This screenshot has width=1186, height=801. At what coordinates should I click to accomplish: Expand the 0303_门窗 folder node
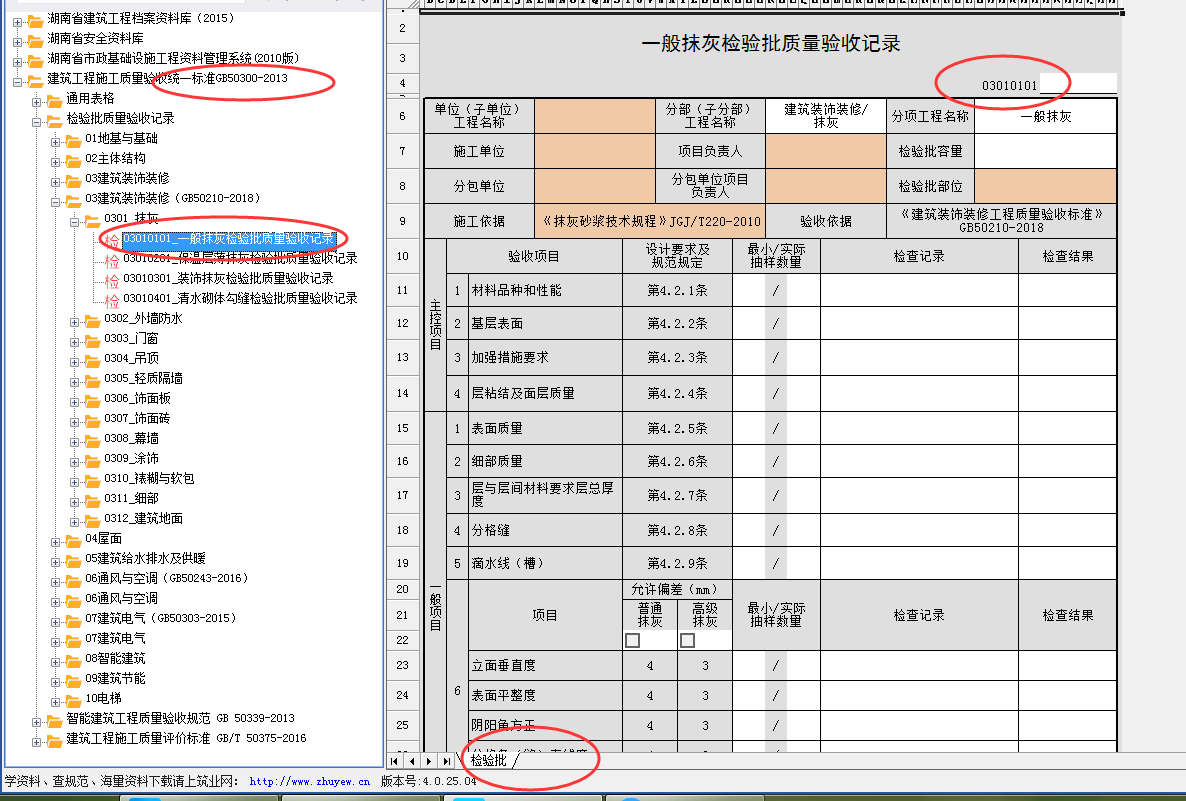75,339
